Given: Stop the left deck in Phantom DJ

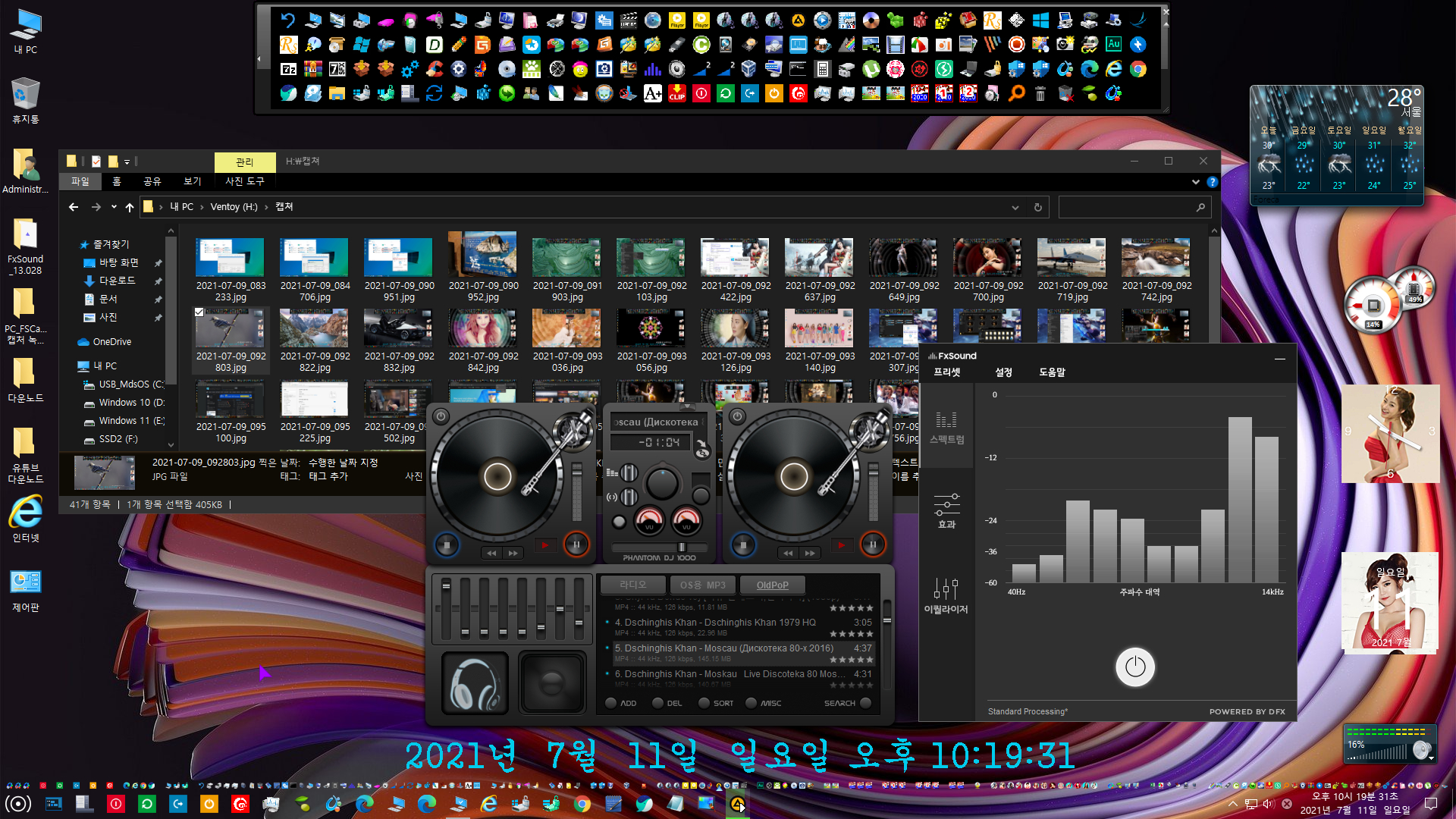Looking at the screenshot, I should tap(447, 544).
